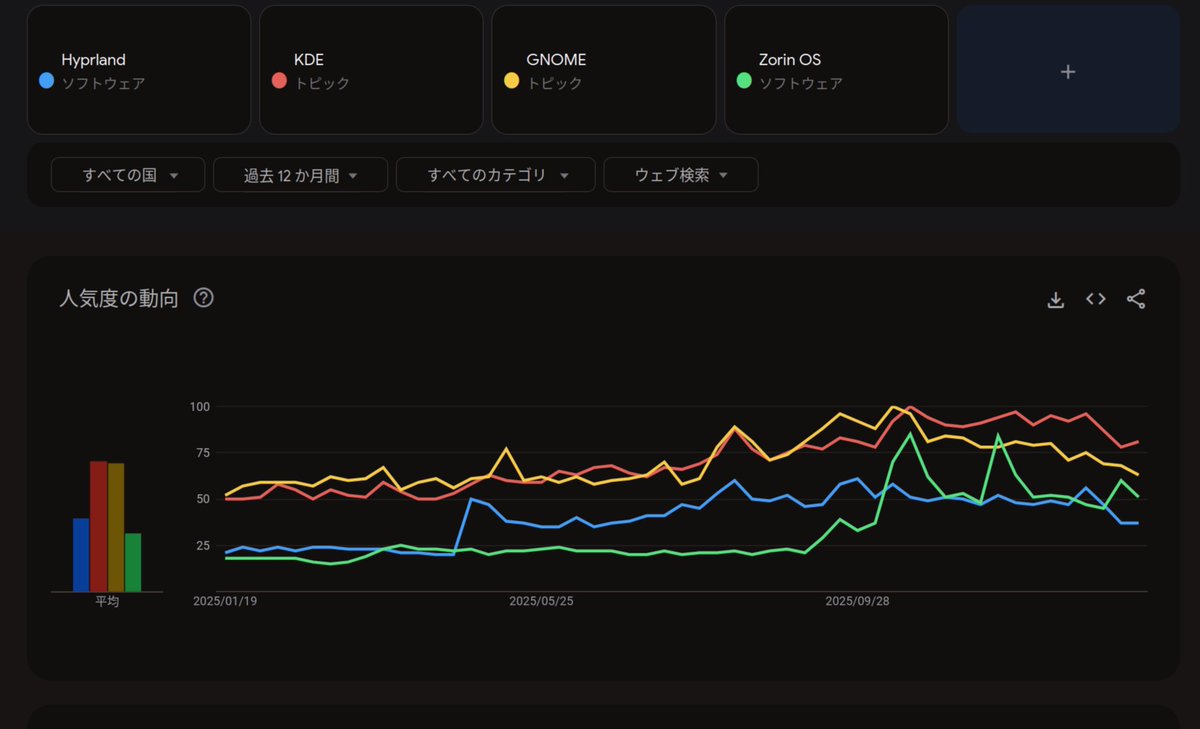Add a comparison term with plus card
The height and width of the screenshot is (729, 1200).
pyautogui.click(x=1068, y=70)
